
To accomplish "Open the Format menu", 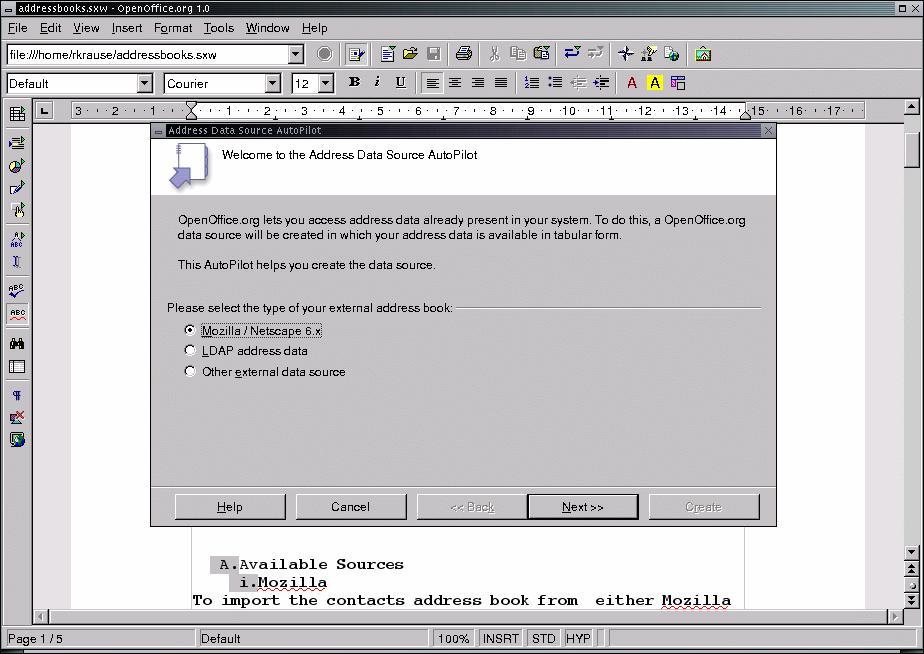I will point(173,28).
